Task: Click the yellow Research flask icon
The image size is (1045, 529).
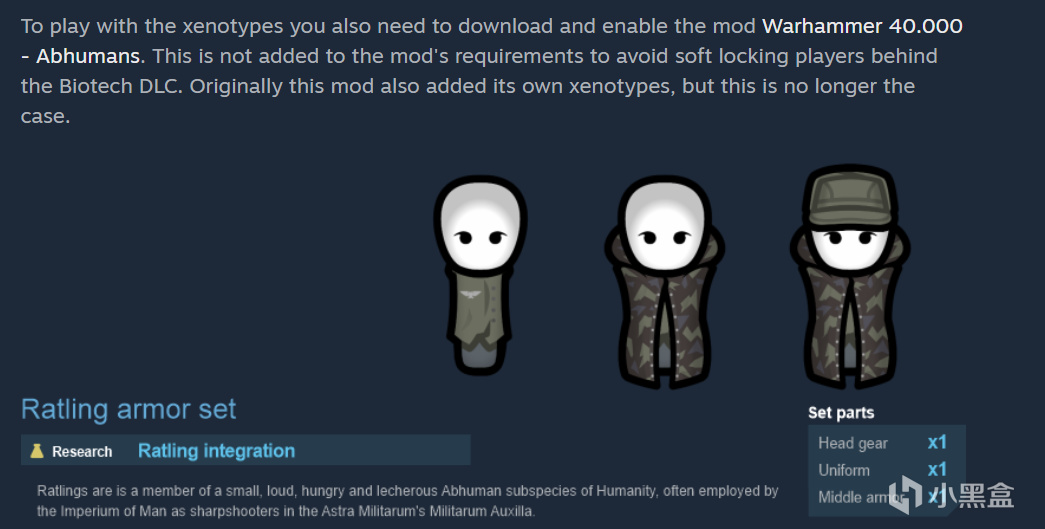Action: [x=37, y=451]
